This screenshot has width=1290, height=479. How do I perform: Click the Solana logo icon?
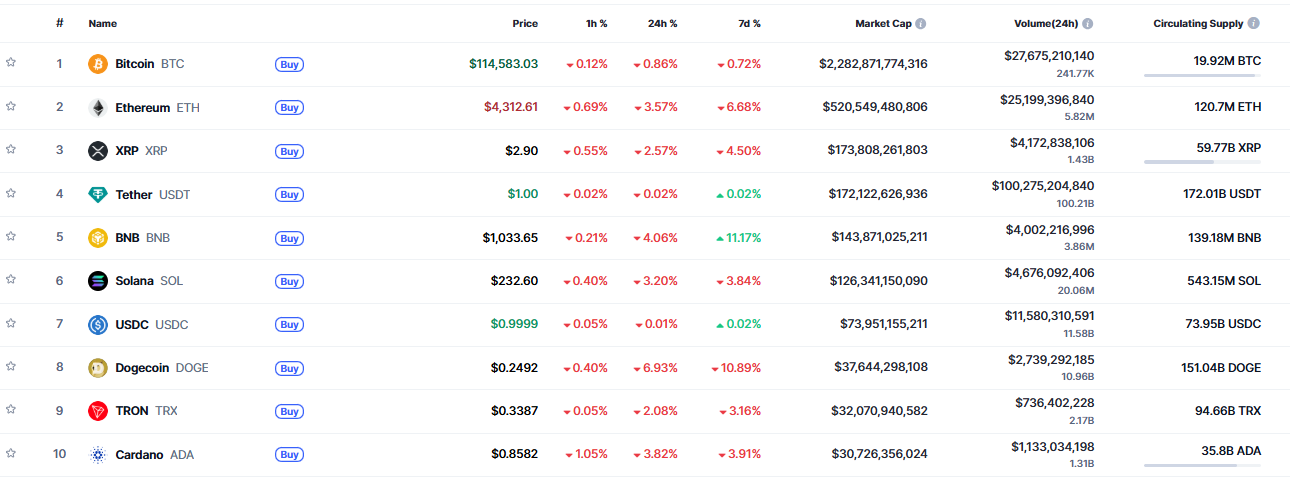click(x=98, y=281)
